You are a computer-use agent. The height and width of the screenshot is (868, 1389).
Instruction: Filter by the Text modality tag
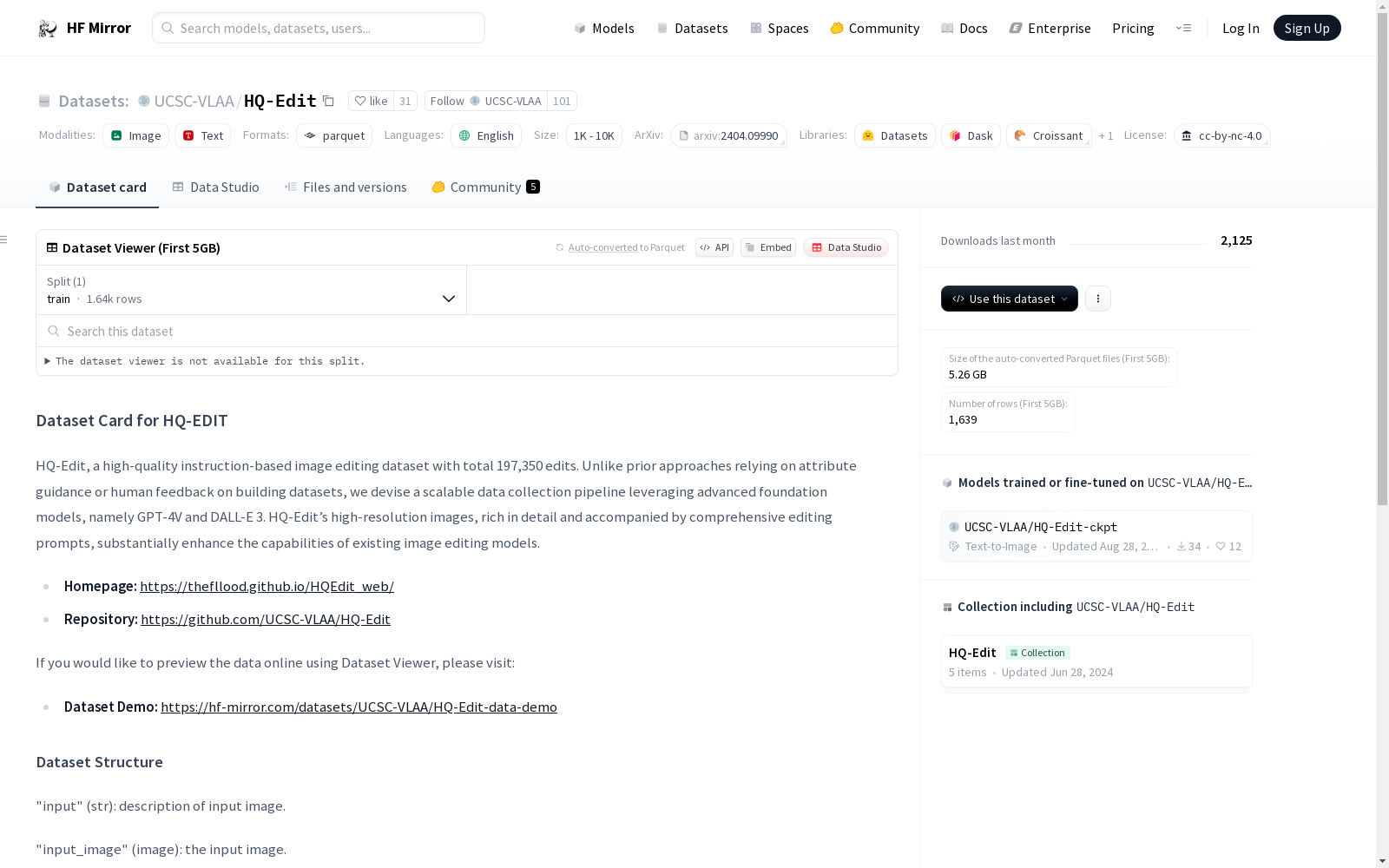coord(203,135)
